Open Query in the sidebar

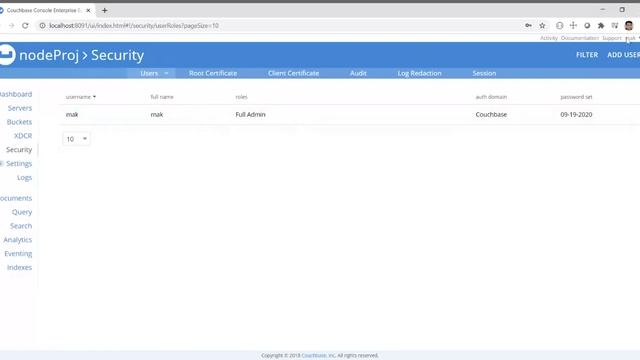(x=22, y=212)
